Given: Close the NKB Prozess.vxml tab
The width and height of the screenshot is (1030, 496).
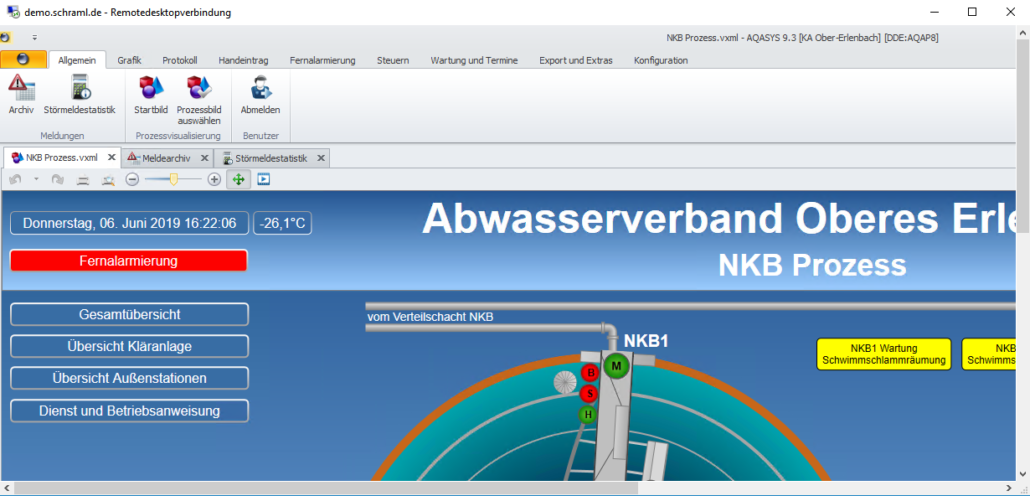Looking at the screenshot, I should point(112,158).
